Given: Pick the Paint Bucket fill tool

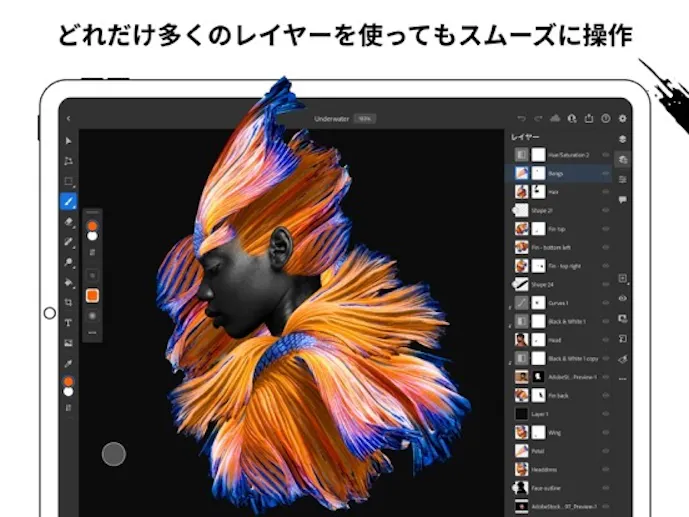Looking at the screenshot, I should 69,282.
